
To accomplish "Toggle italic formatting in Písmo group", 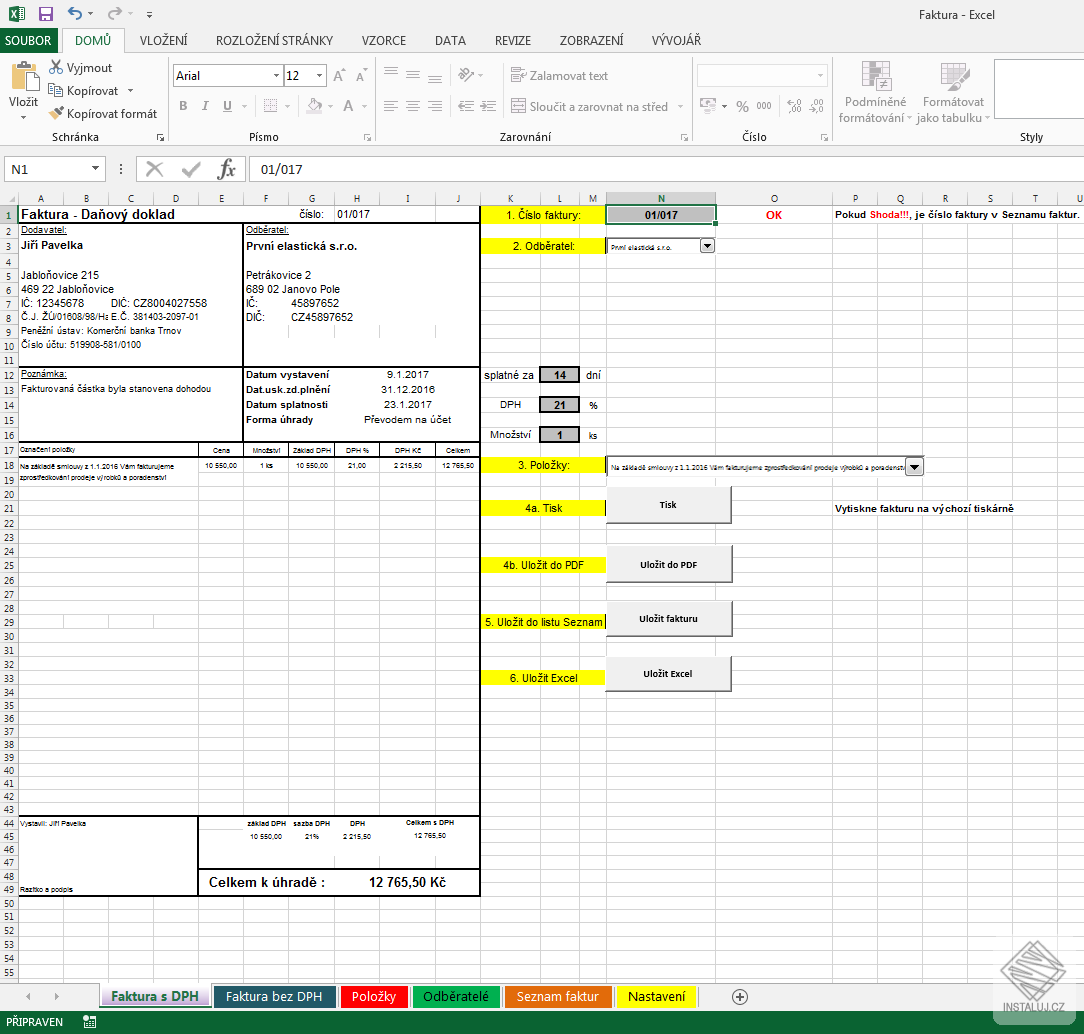I will [205, 106].
